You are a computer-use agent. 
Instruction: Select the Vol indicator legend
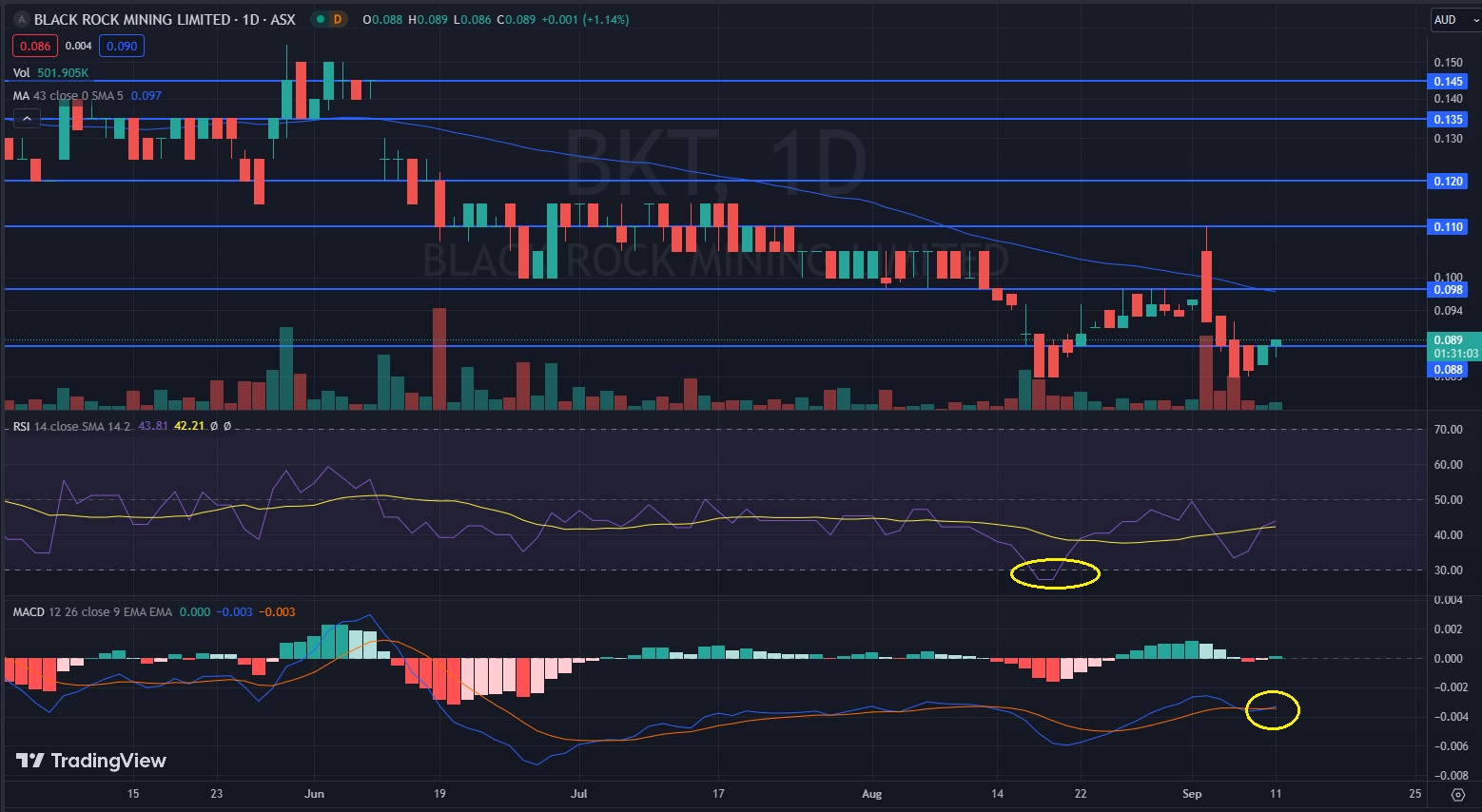click(22, 73)
